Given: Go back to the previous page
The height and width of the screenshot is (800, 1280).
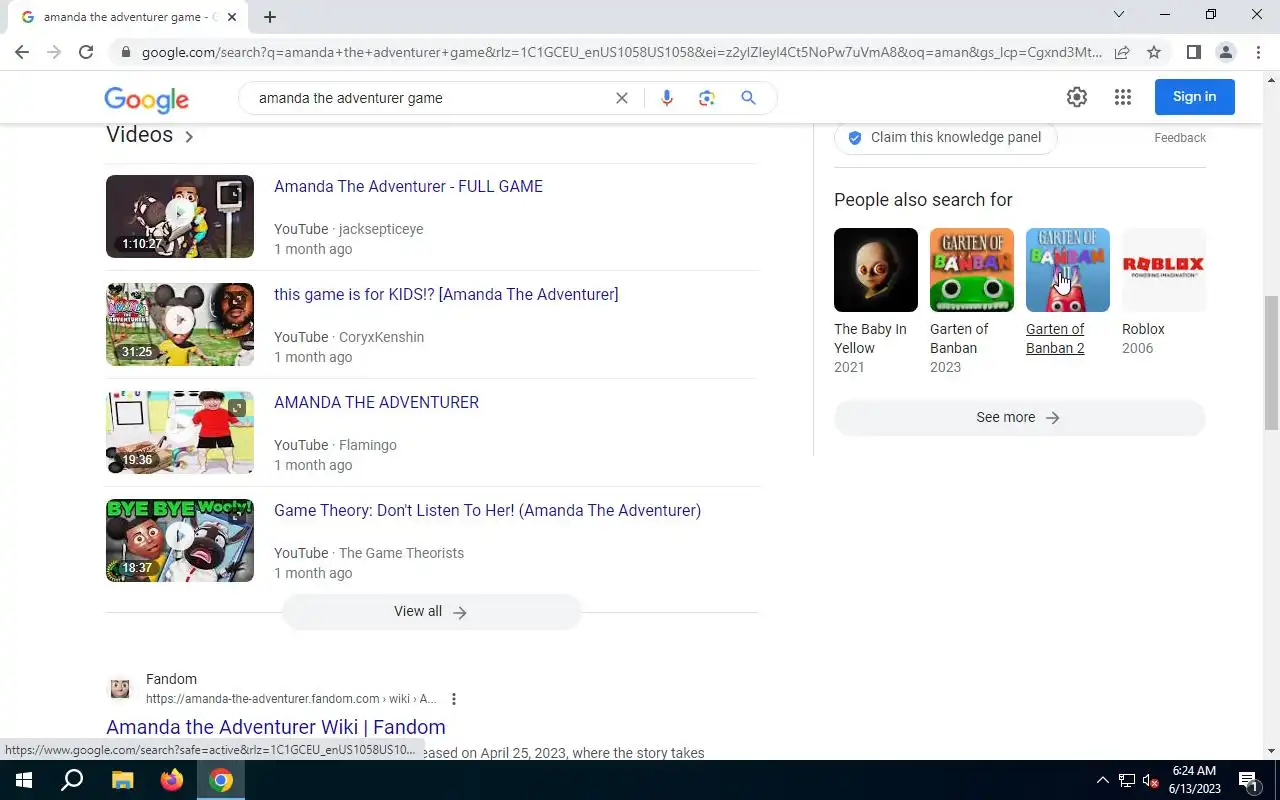Looking at the screenshot, I should point(22,52).
